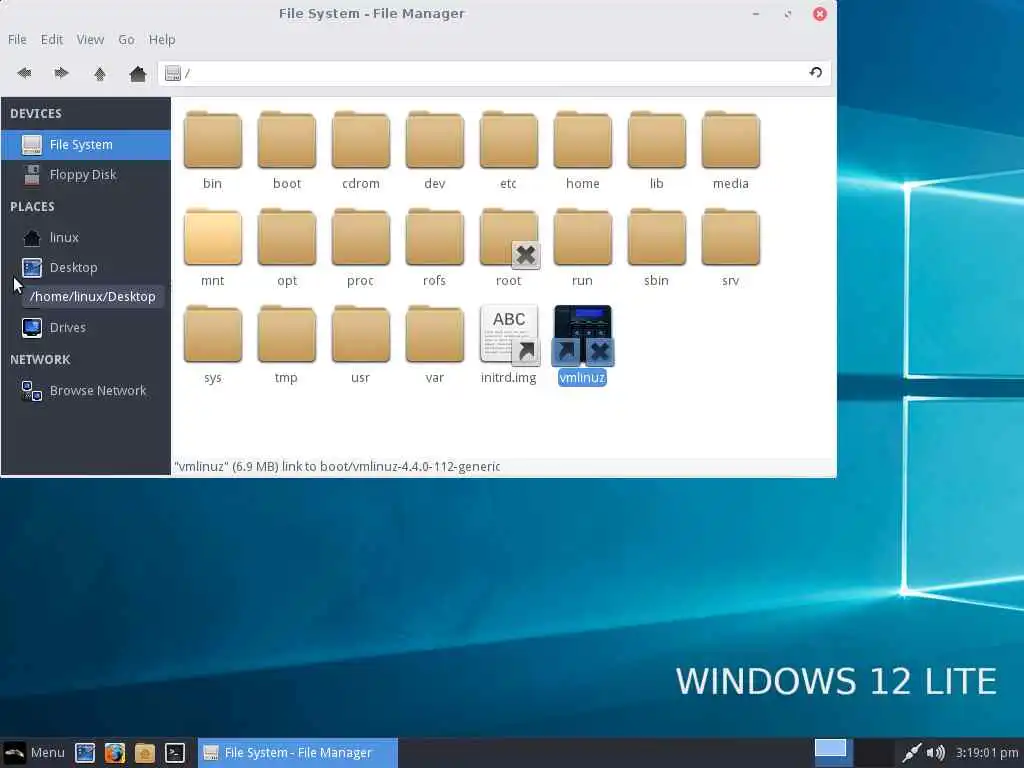The image size is (1024, 768).
Task: Open the File menu
Action: point(17,39)
